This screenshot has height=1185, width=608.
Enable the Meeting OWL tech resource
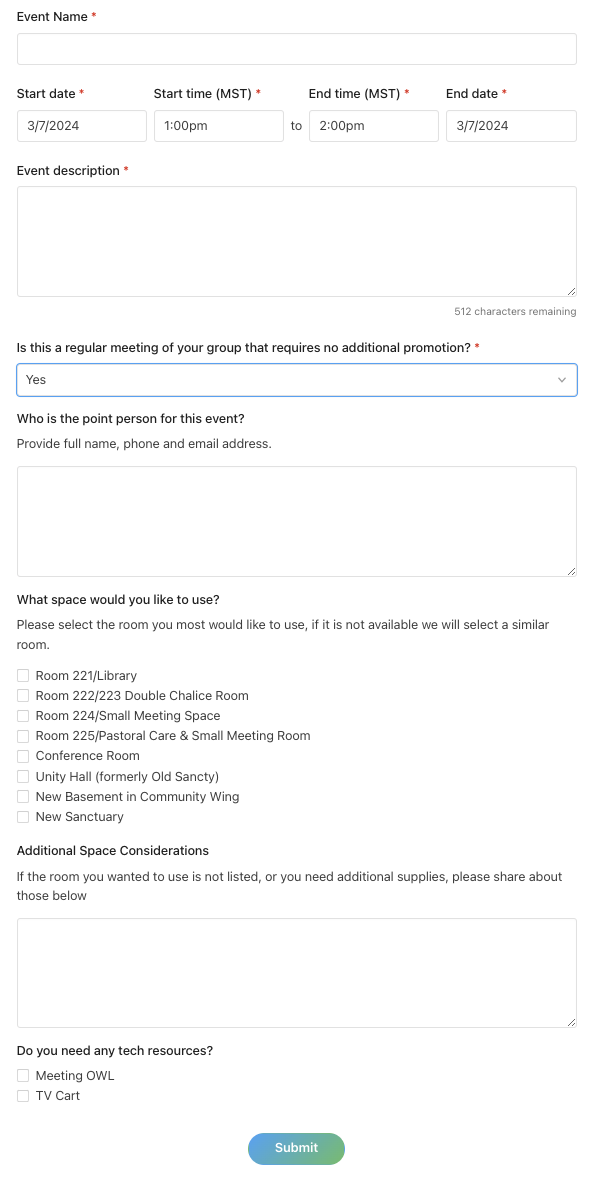pos(23,1076)
